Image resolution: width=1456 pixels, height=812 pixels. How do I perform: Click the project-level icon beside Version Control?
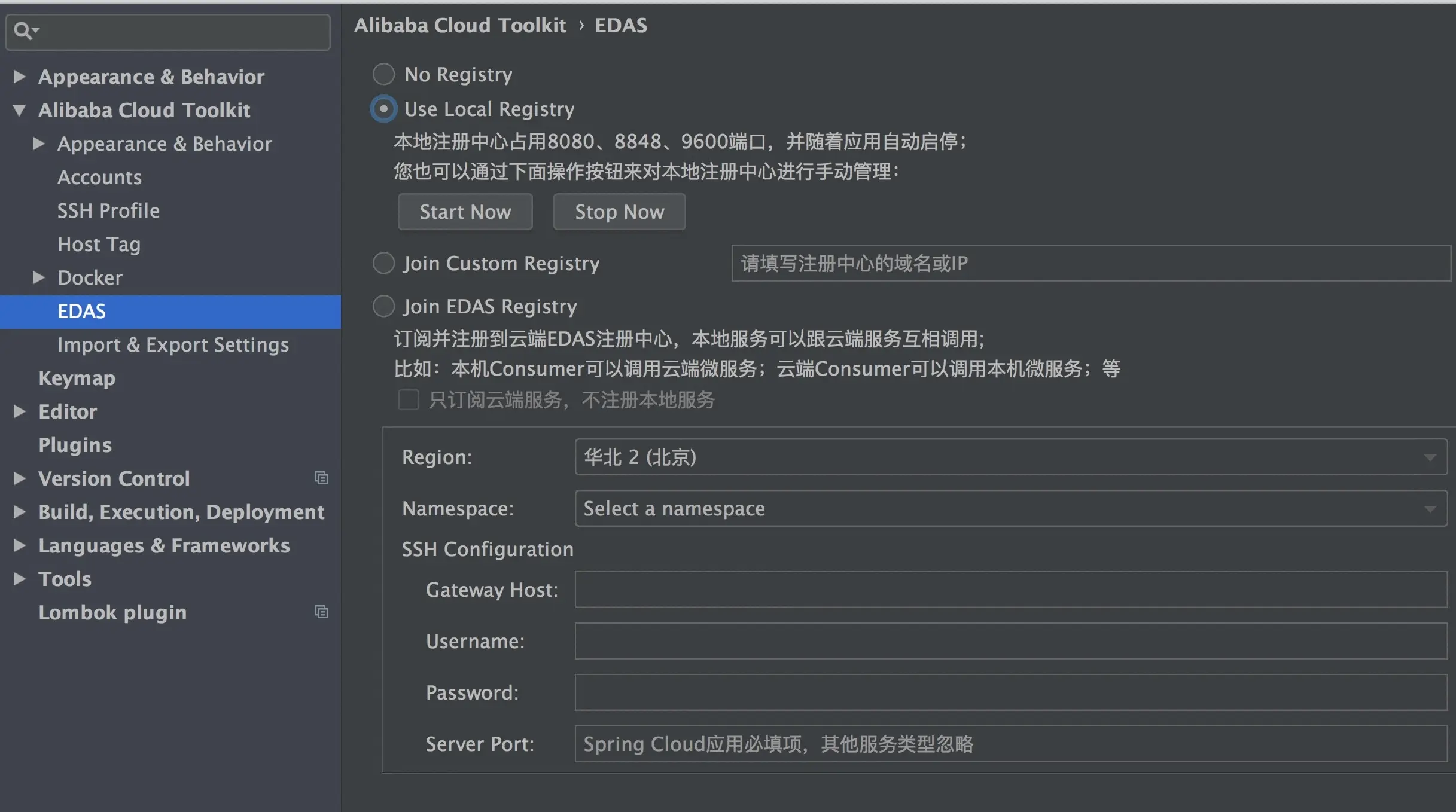(x=321, y=478)
